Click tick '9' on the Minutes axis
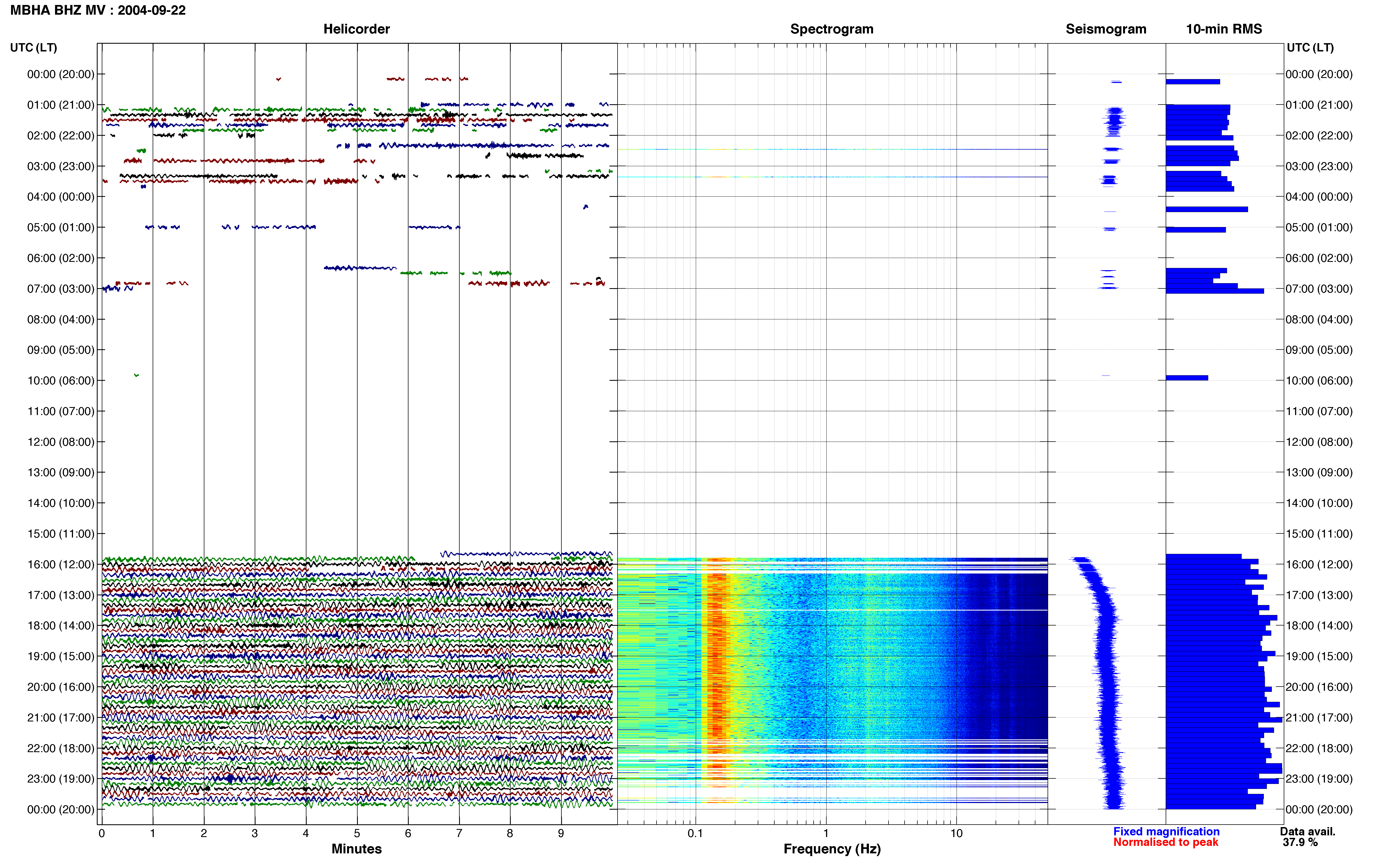 click(x=561, y=833)
